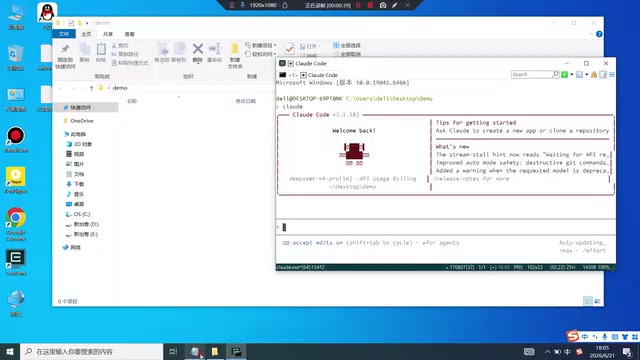640x360 pixels.
Task: Switch Explorer to large icons view
Action: [597, 301]
